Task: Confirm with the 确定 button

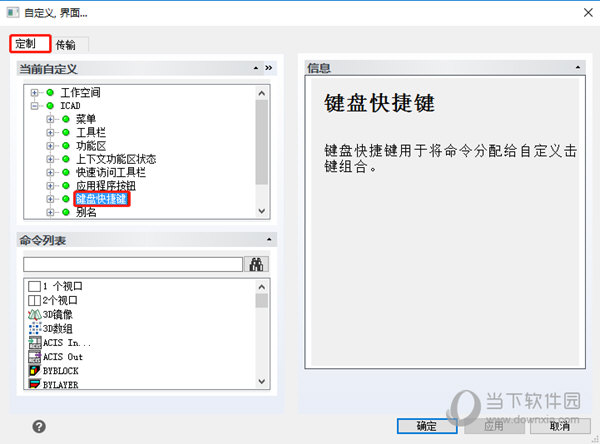Action: coord(427,426)
